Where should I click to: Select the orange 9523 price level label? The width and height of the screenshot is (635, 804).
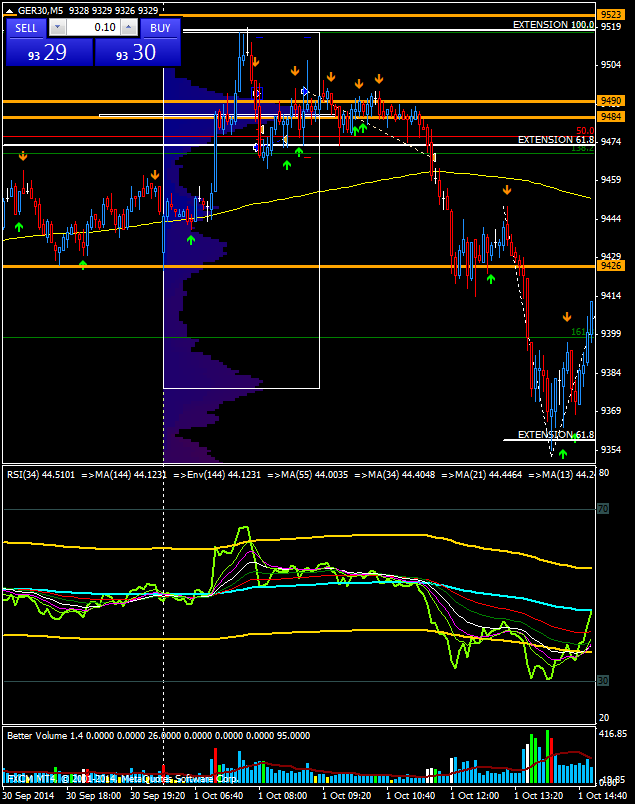[609, 14]
